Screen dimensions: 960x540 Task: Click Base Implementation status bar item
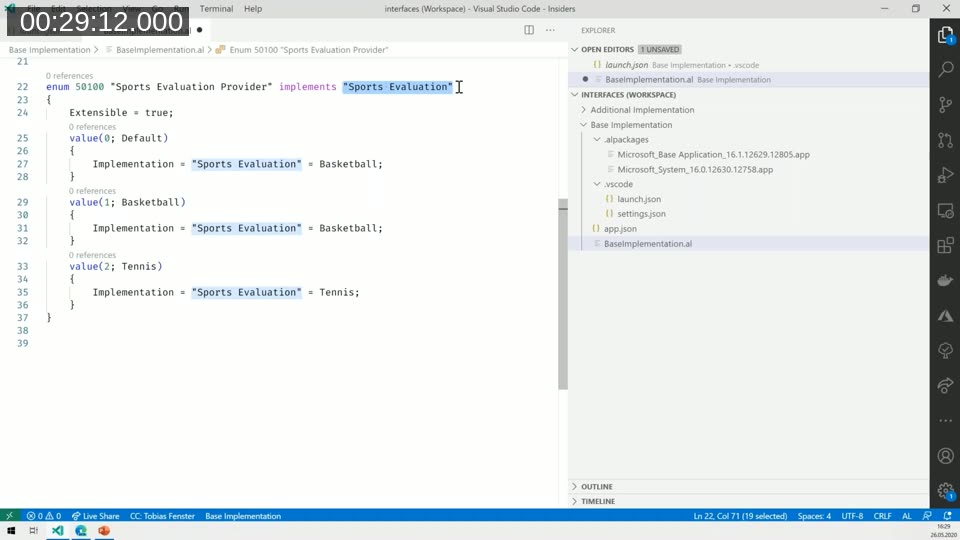pyautogui.click(x=243, y=516)
